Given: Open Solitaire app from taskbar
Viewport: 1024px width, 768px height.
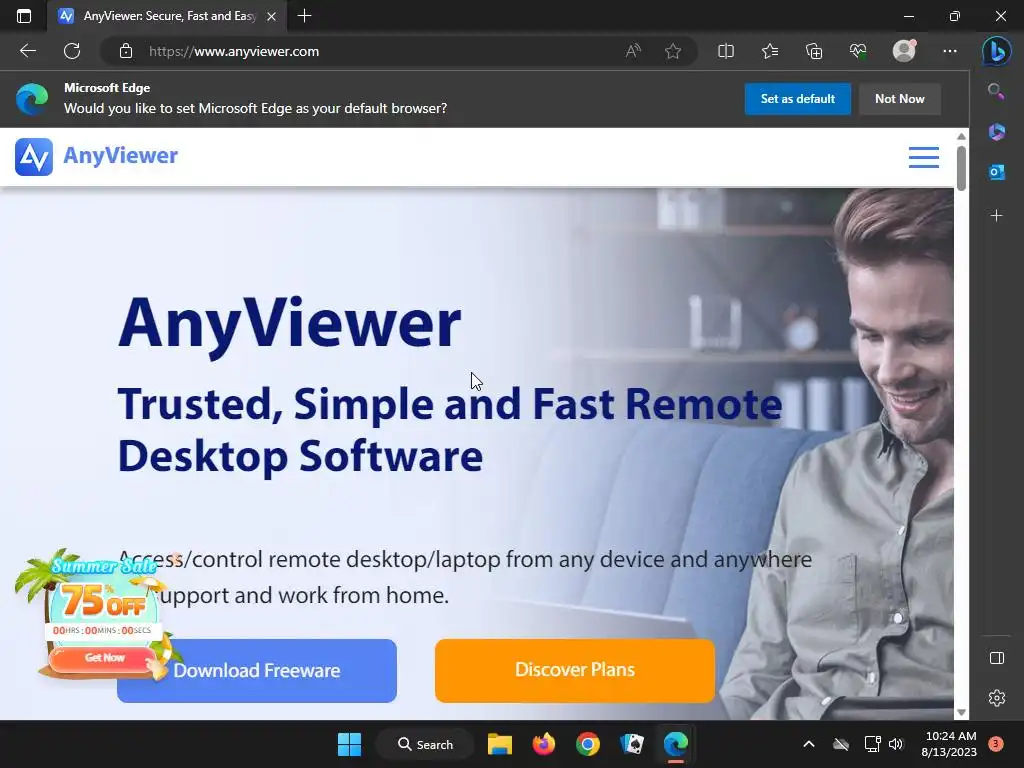Looking at the screenshot, I should coord(632,744).
